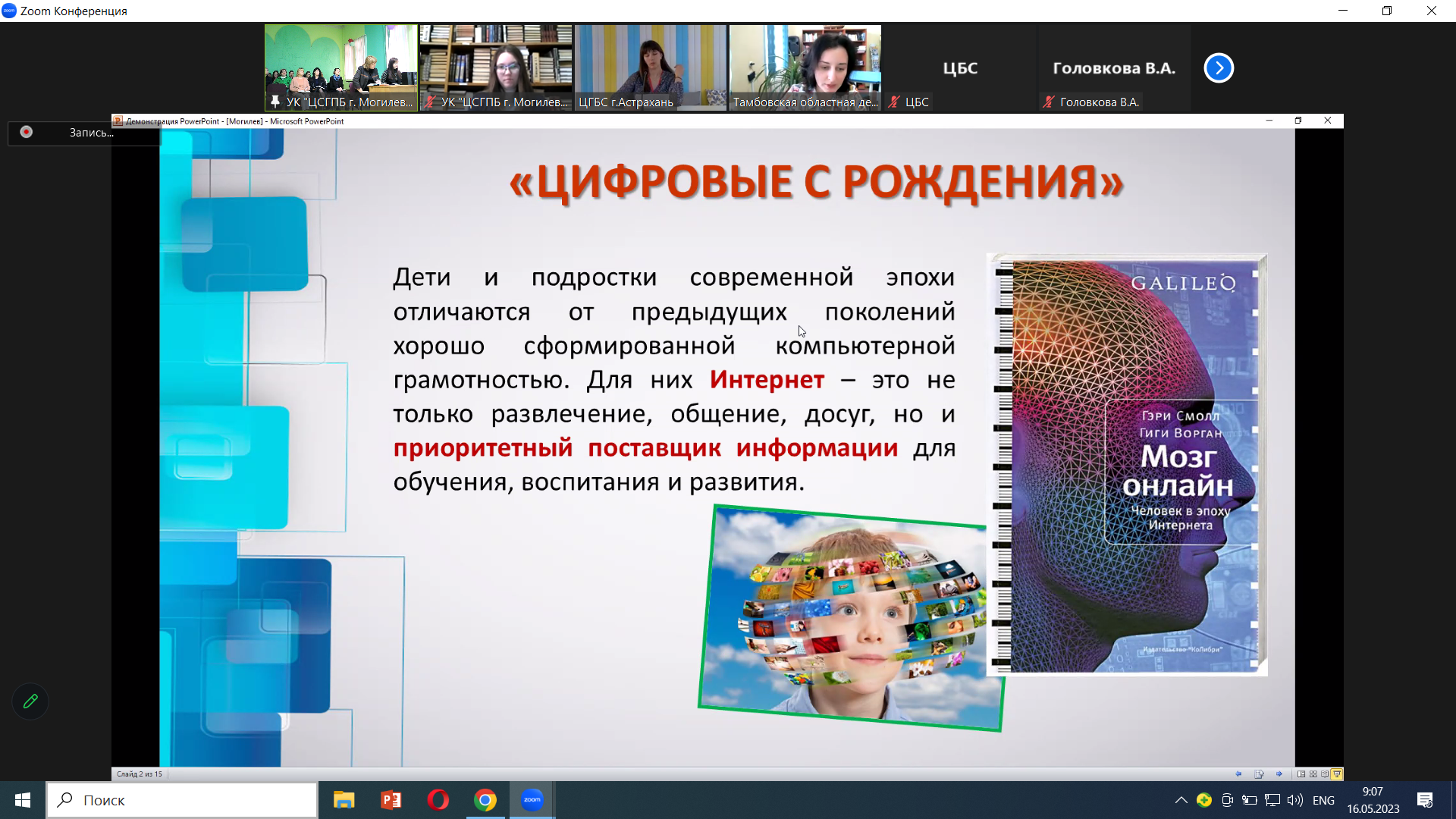Screen dimensions: 1456x819
Task: Click the Запись recording label
Action: (91, 132)
